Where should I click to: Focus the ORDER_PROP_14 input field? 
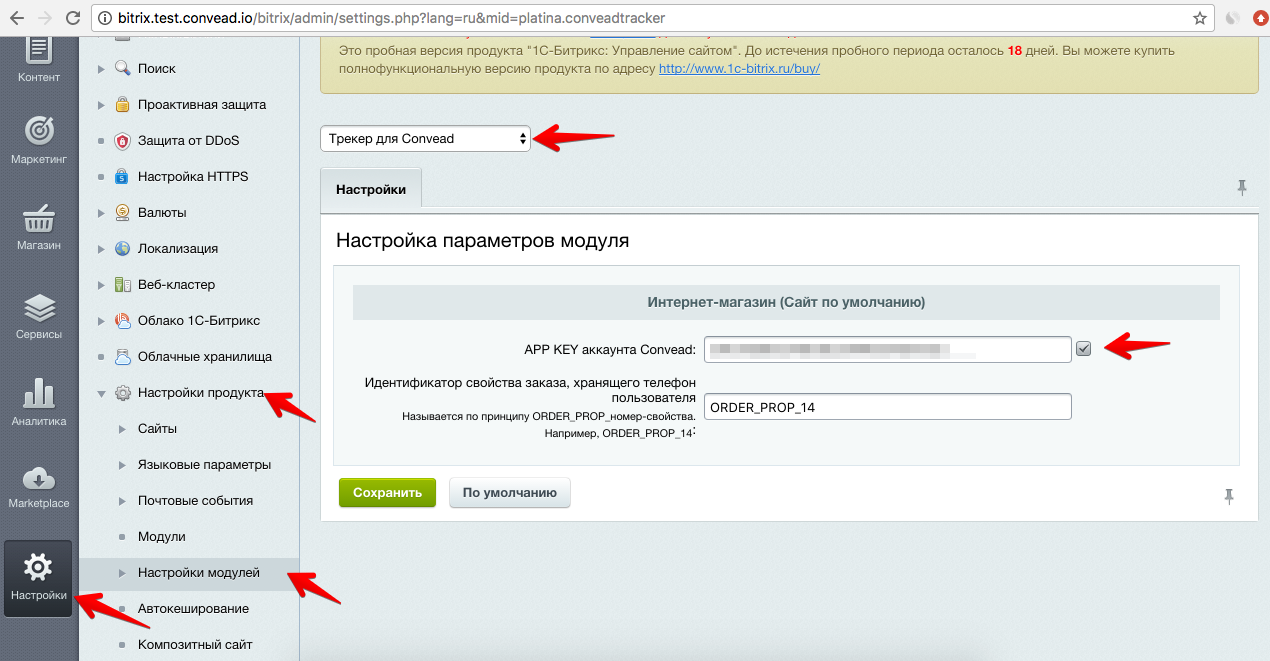(x=888, y=407)
